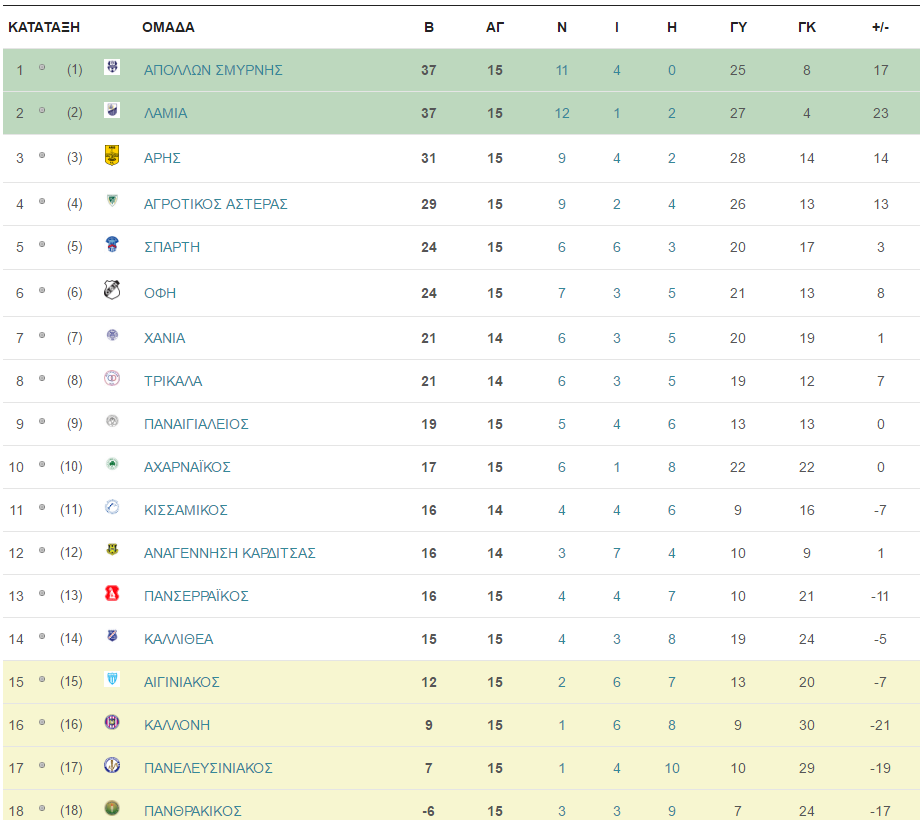Click the ΟΦΗ black-and-white crest icon
This screenshot has height=820, width=922.
click(x=112, y=290)
